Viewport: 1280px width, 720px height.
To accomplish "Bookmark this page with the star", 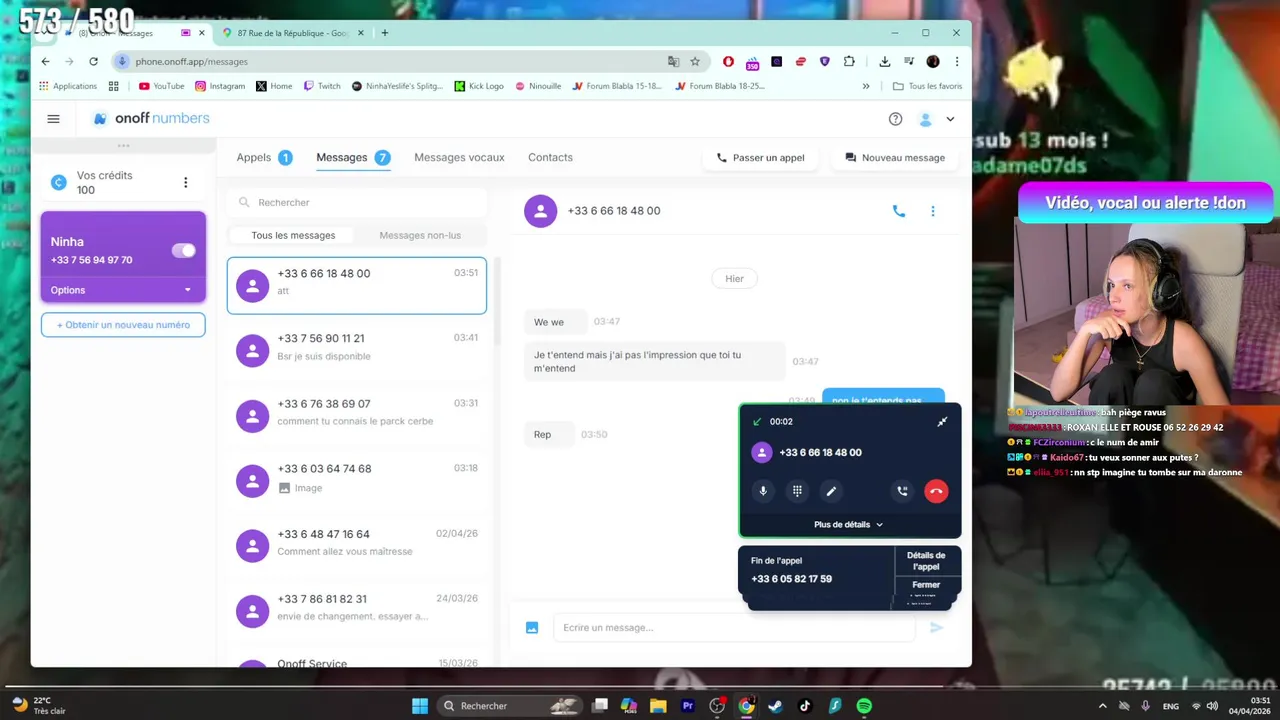I will [695, 61].
